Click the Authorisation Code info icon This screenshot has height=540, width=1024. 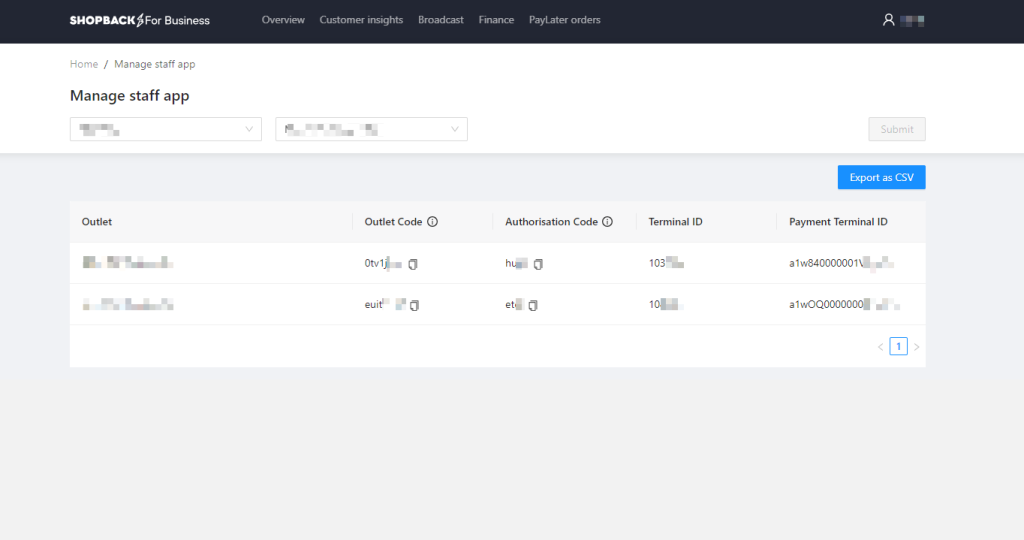607,222
